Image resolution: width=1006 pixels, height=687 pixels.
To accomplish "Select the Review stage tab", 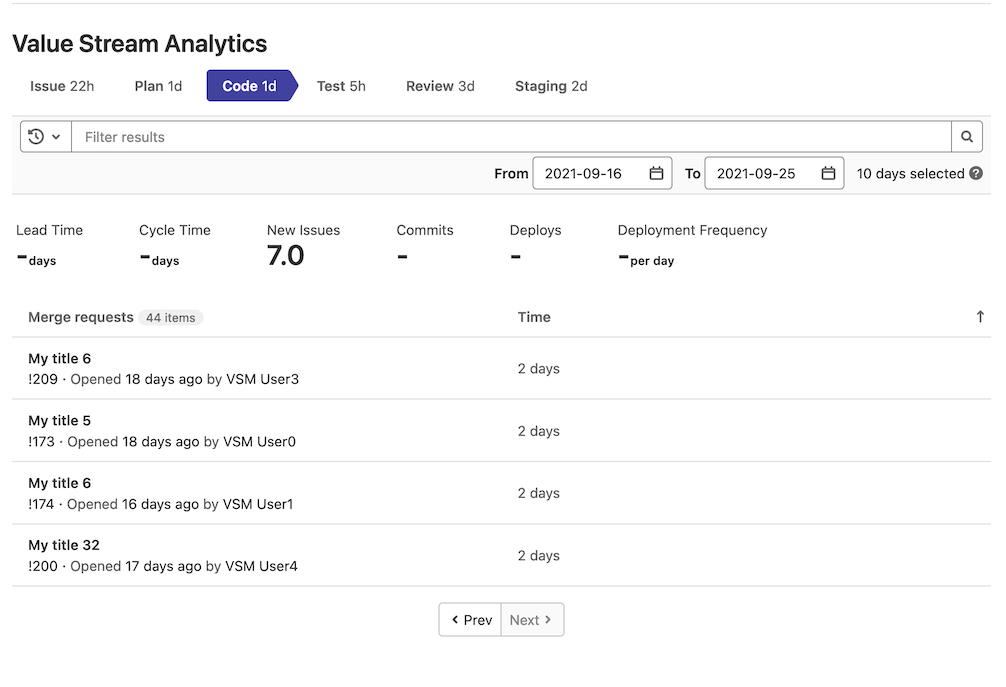I will point(440,86).
